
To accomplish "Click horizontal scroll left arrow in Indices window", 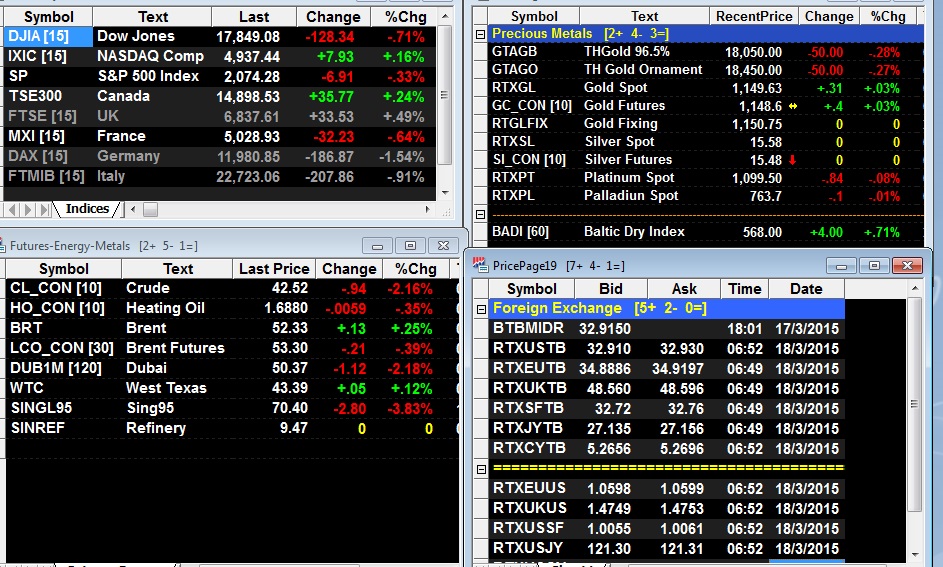I will 133,209.
